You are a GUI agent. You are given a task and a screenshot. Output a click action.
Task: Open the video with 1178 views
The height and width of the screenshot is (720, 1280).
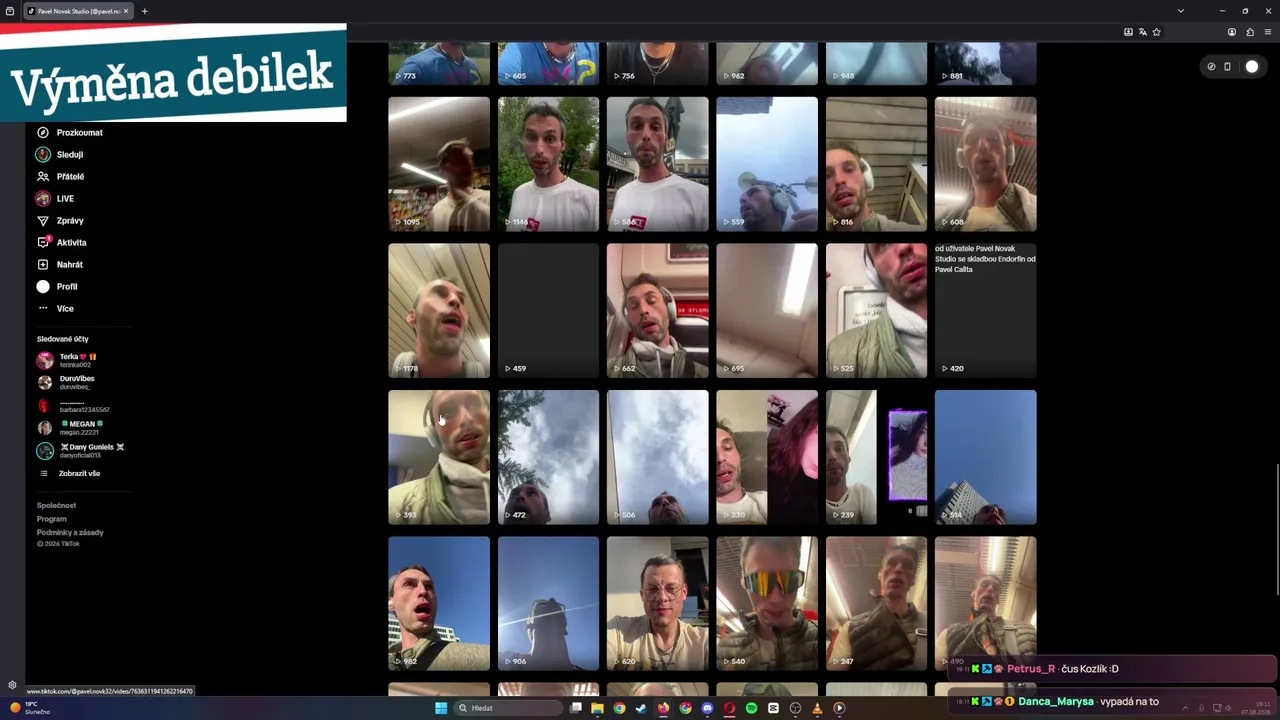(439, 311)
